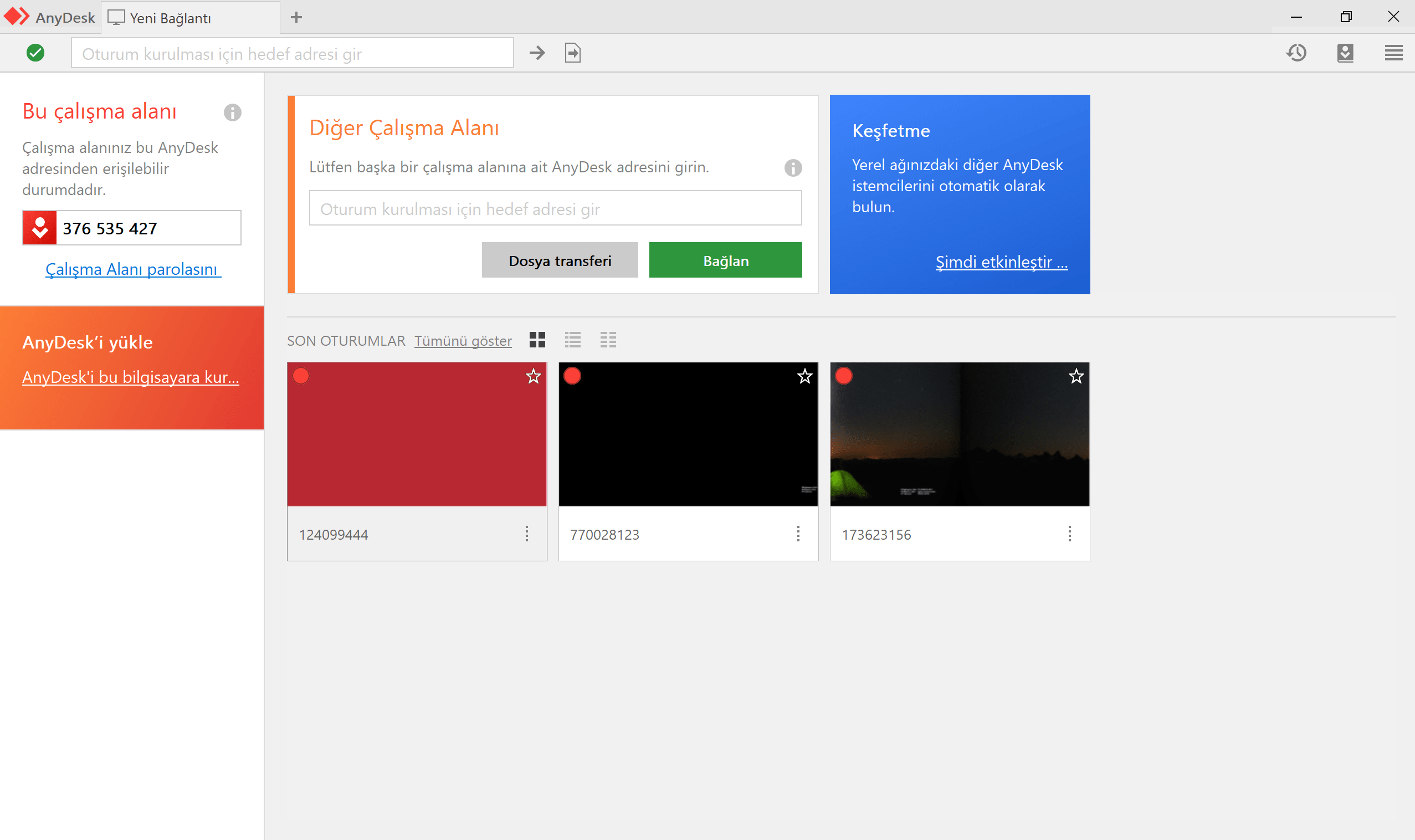Focus the top address input field
This screenshot has width=1415, height=840.
coord(292,53)
